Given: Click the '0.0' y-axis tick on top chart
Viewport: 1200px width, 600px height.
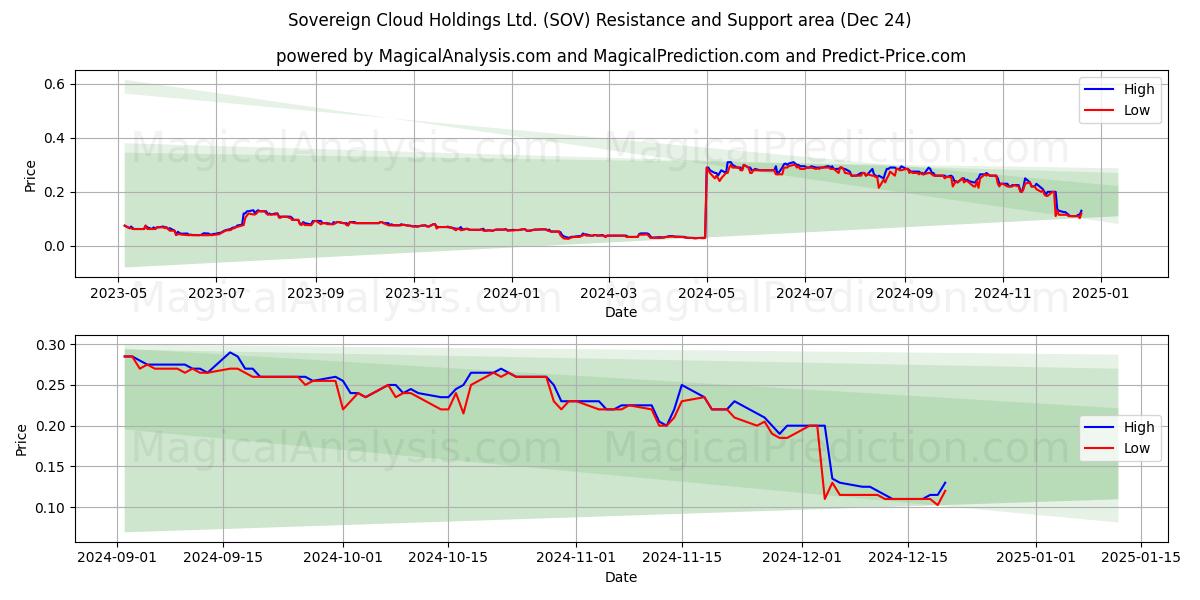Looking at the screenshot, I should click(53, 246).
